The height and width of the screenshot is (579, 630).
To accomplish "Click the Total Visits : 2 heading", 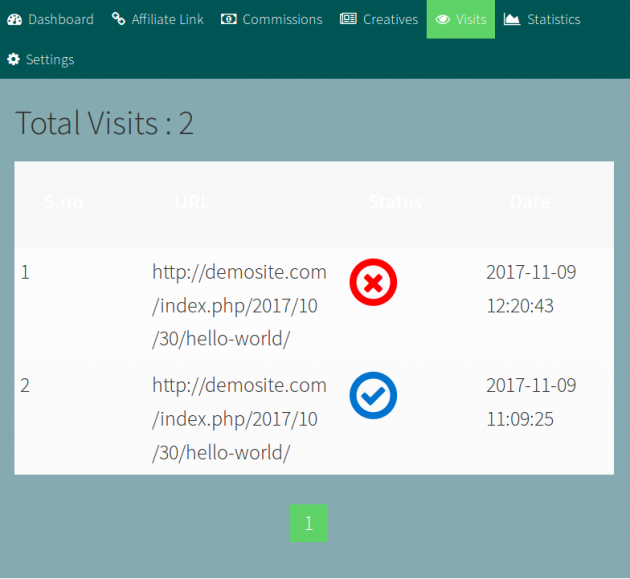I will [104, 123].
